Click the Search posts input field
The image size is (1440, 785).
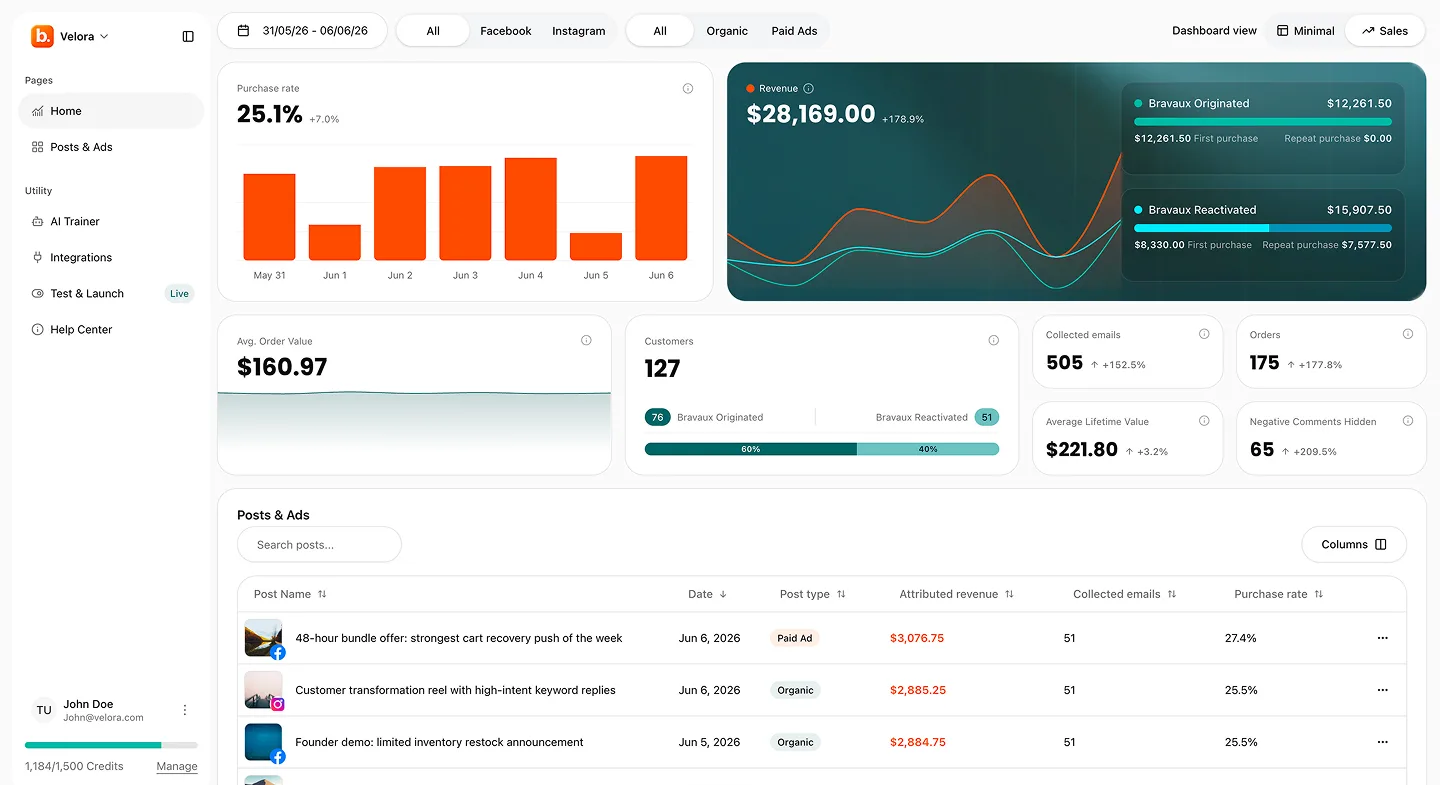click(x=319, y=544)
